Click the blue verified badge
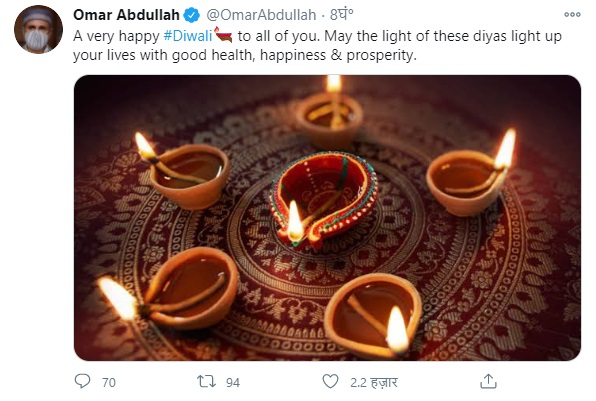This screenshot has width=596, height=401. [192, 15]
